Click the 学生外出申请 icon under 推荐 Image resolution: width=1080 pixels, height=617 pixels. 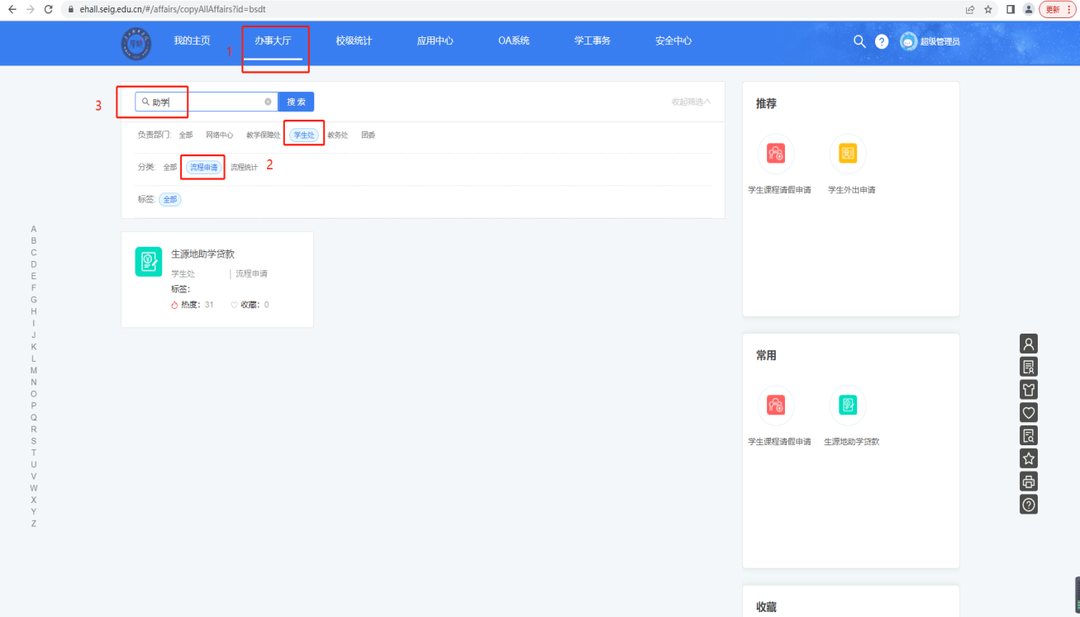848,154
